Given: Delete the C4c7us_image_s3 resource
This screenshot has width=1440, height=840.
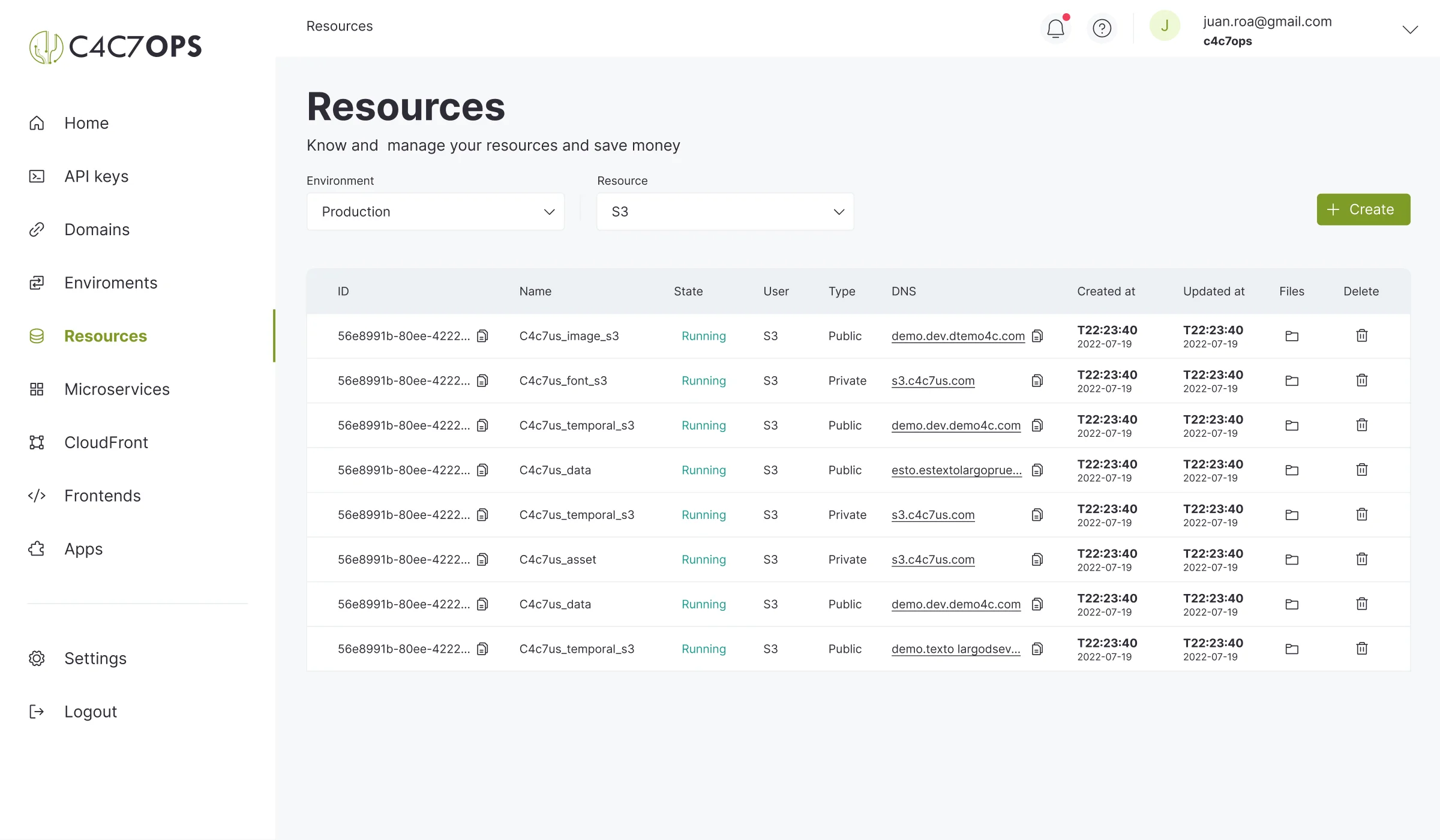Looking at the screenshot, I should pos(1362,335).
